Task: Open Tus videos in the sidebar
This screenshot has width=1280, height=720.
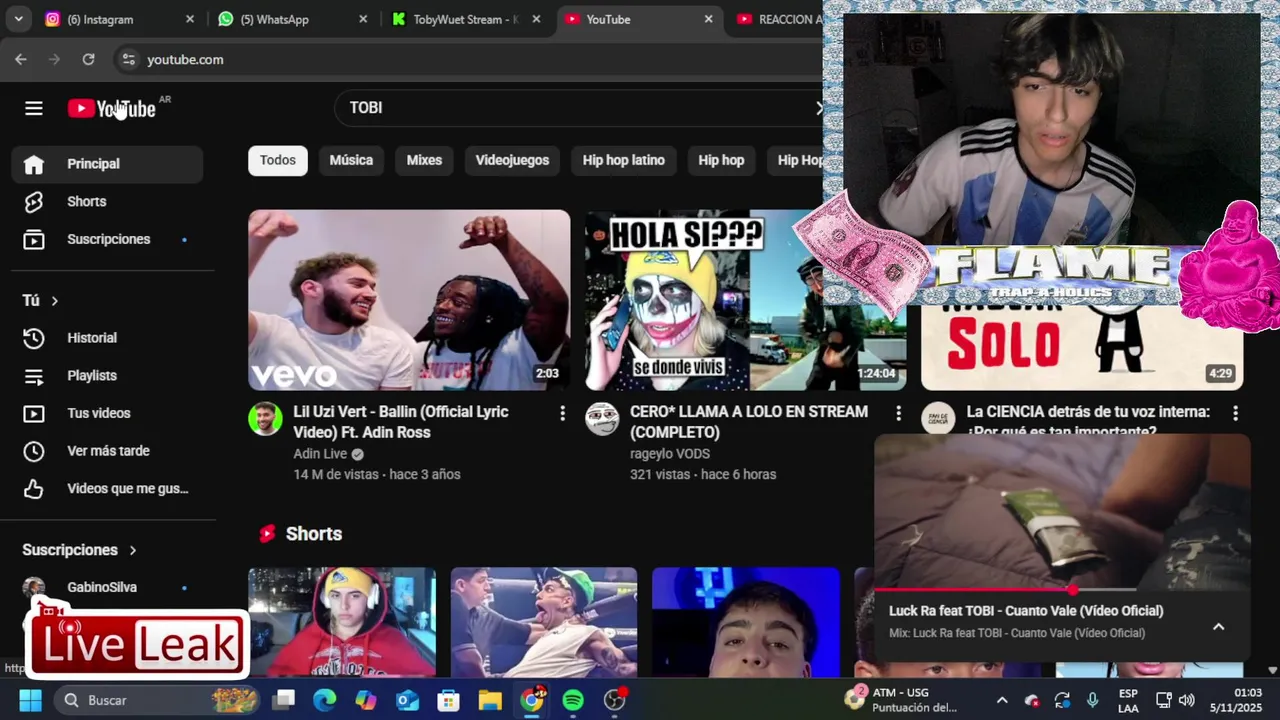Action: click(107, 414)
